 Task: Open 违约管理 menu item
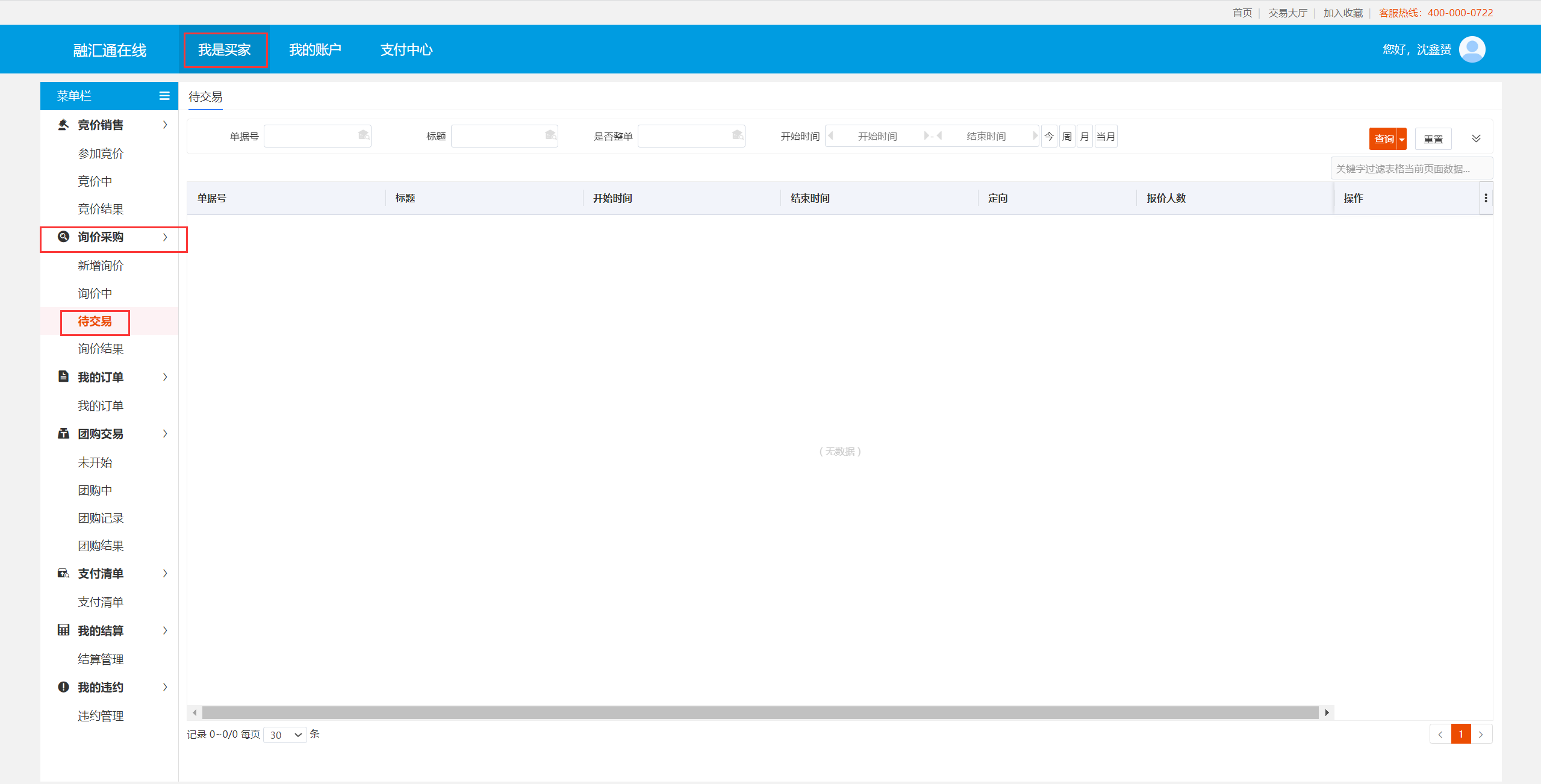(x=101, y=716)
